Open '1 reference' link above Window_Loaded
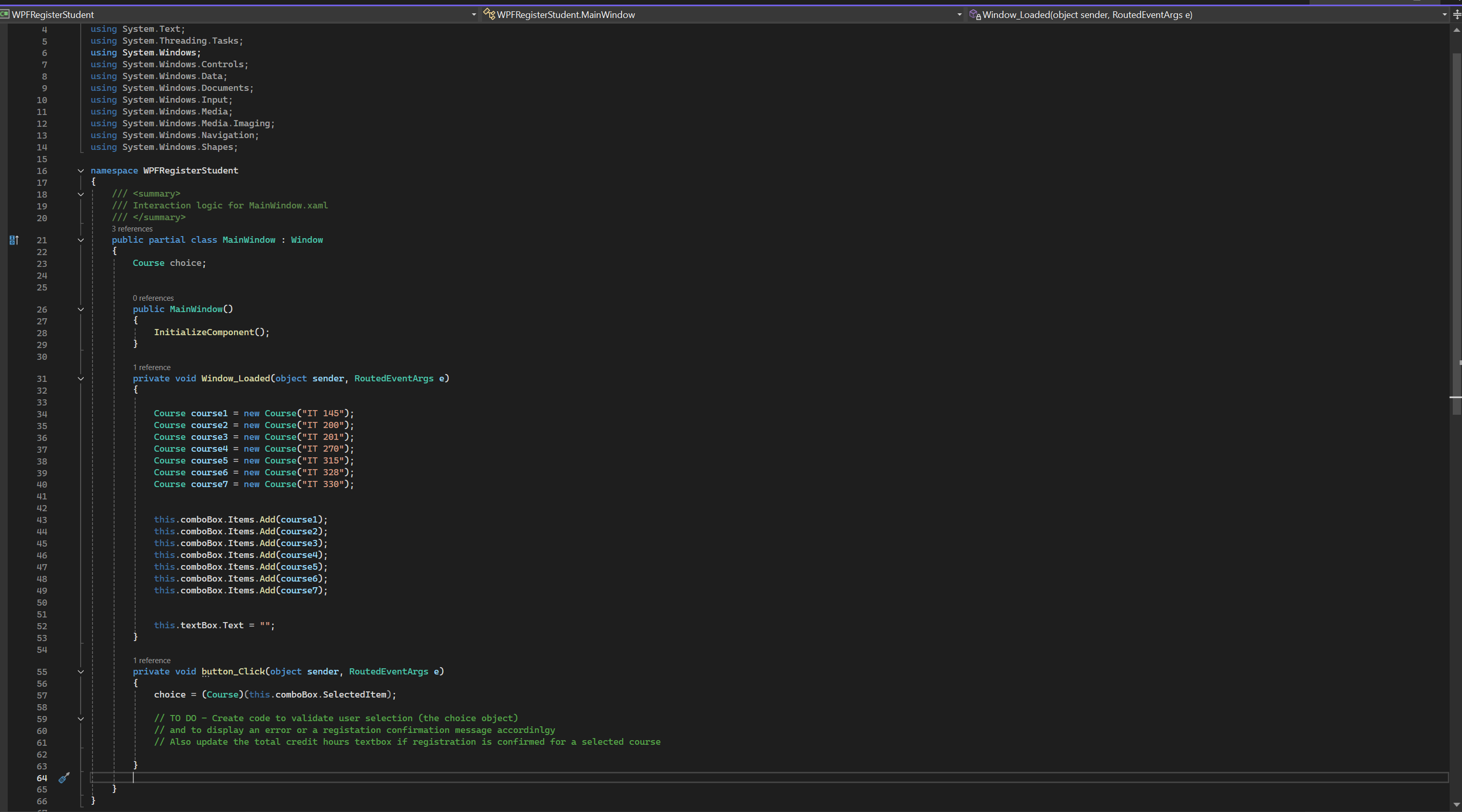Image resolution: width=1462 pixels, height=812 pixels. coord(151,367)
